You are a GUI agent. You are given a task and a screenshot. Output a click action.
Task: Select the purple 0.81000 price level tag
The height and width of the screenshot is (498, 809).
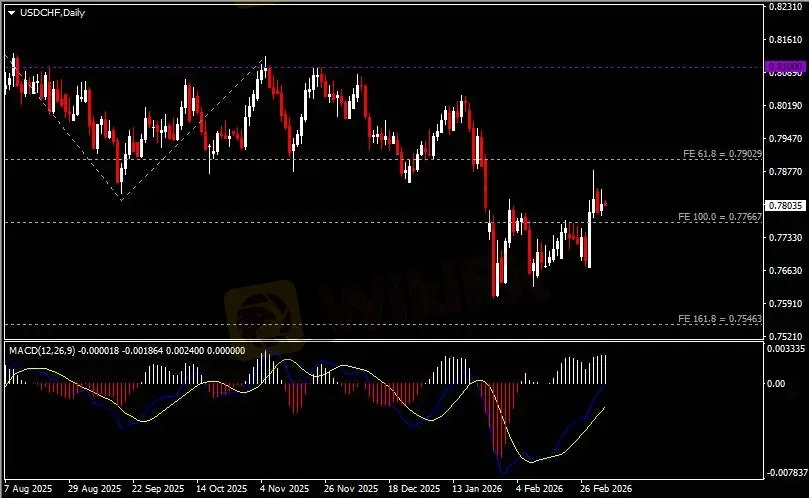click(784, 67)
